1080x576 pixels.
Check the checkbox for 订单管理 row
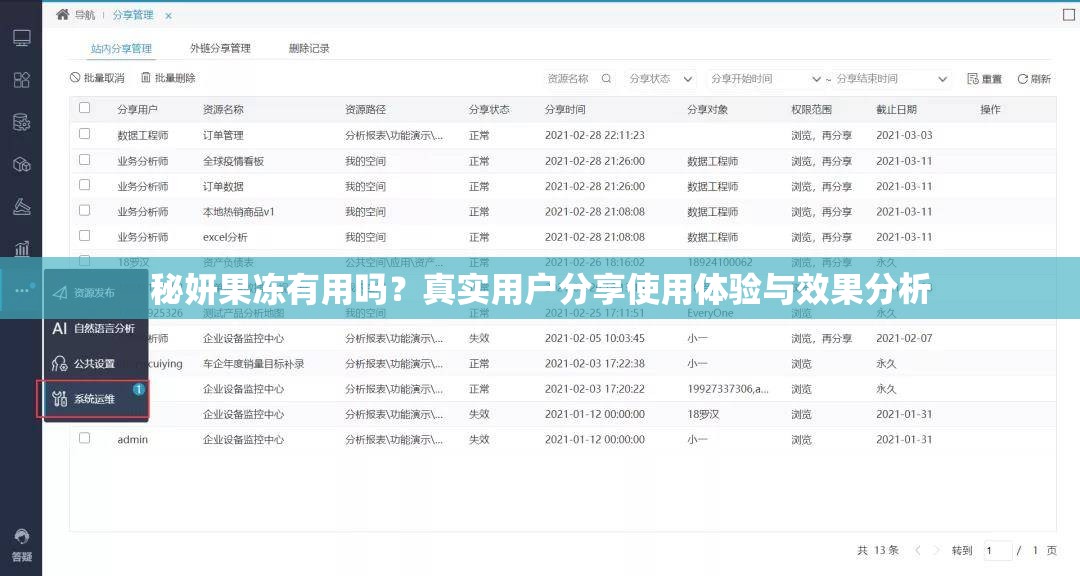pos(84,132)
